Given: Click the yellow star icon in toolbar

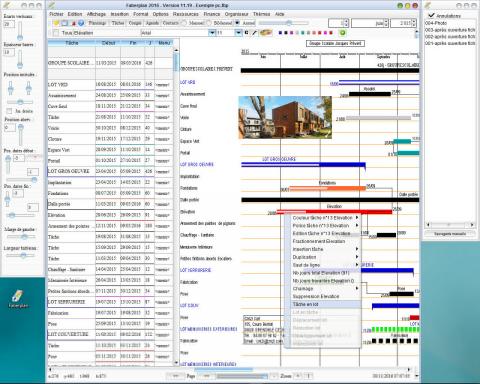Looking at the screenshot, I should tap(57, 23).
